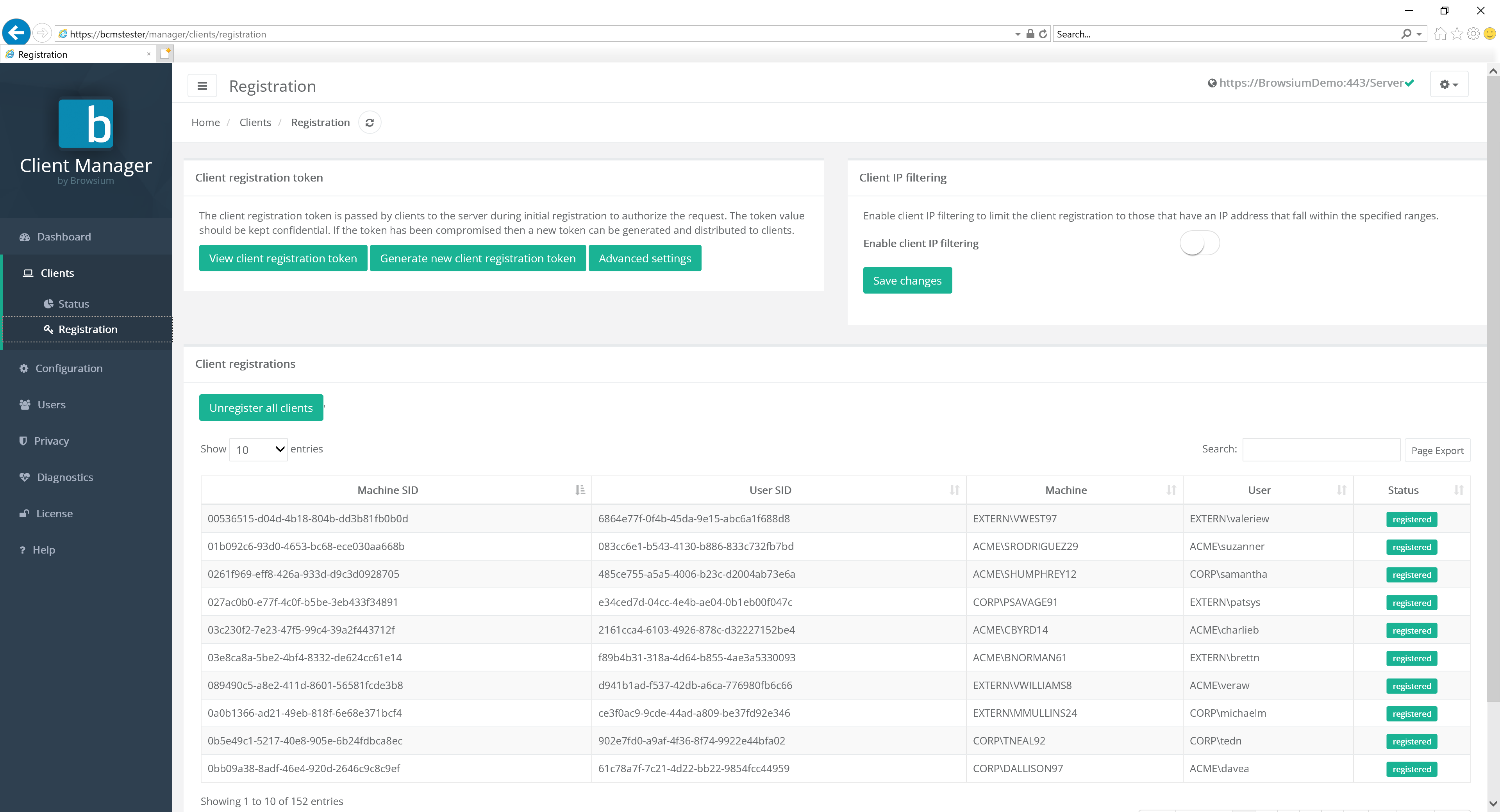
Task: Click the Unregister all clients button
Action: pyautogui.click(x=261, y=408)
